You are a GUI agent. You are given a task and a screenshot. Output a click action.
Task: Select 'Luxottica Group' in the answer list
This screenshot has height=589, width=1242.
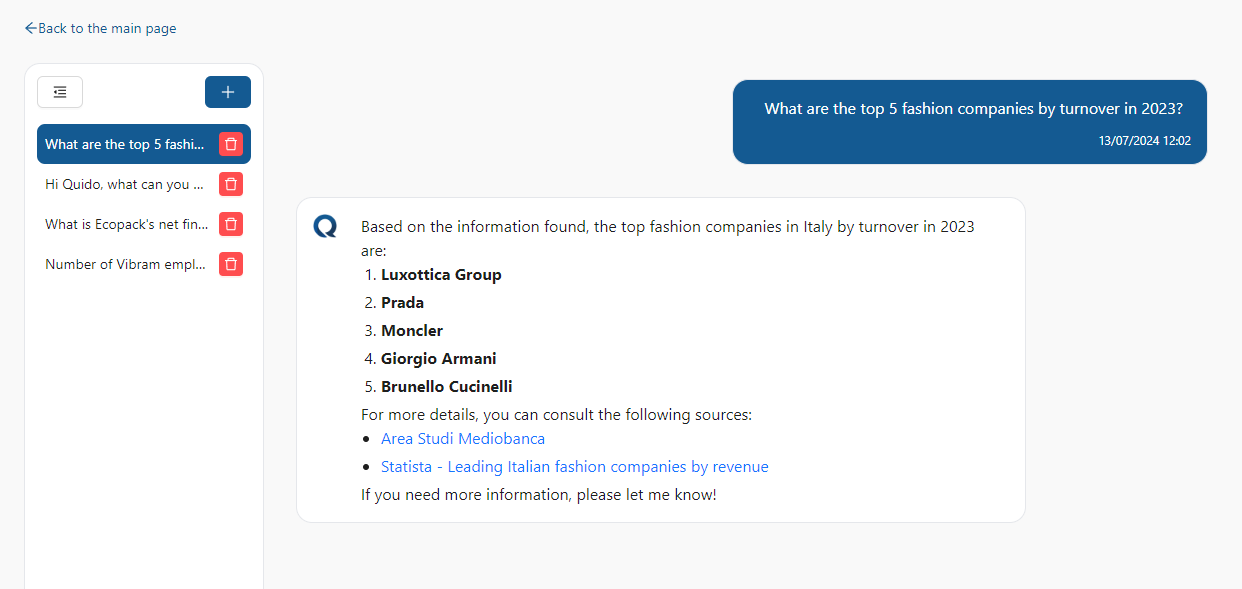pyautogui.click(x=441, y=275)
